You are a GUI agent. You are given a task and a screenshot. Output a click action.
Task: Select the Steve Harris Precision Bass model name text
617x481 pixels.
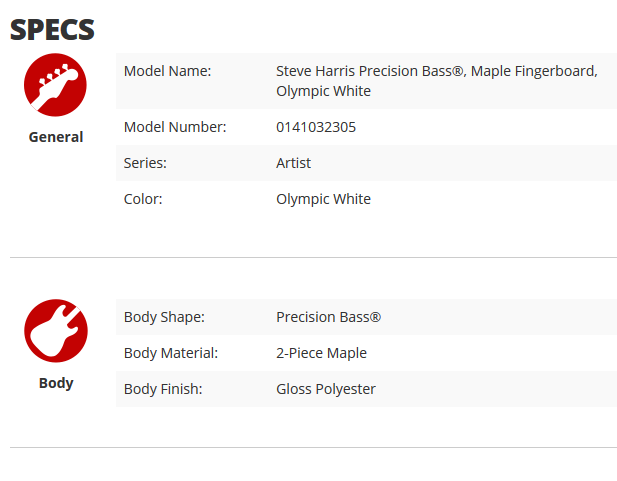coord(437,81)
